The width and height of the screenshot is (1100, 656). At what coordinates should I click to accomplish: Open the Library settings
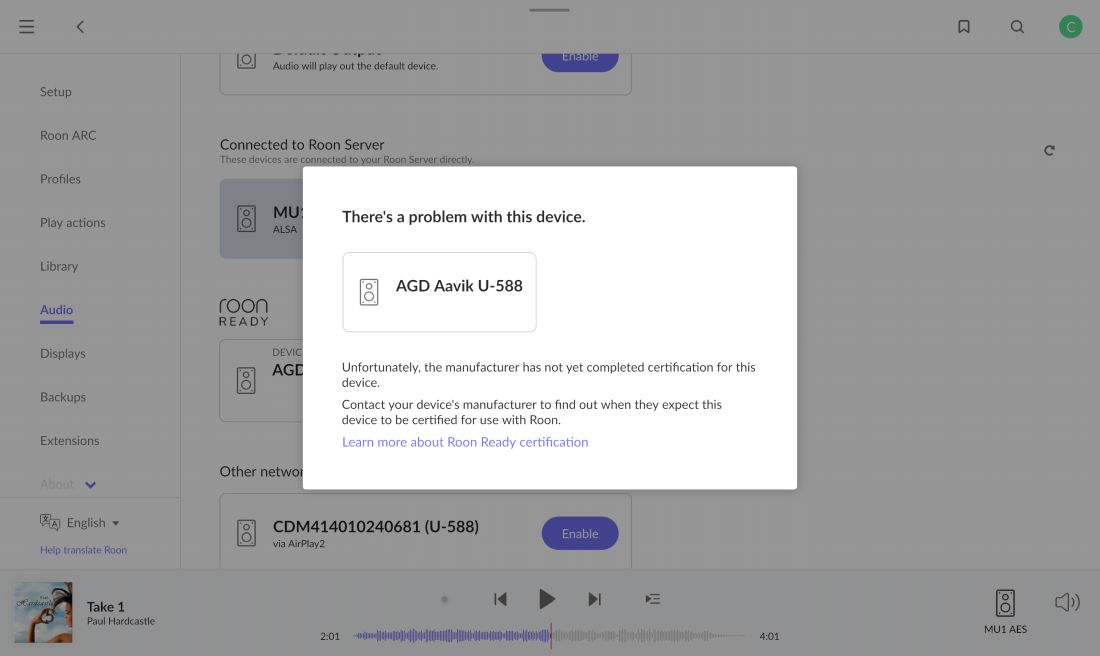[59, 266]
